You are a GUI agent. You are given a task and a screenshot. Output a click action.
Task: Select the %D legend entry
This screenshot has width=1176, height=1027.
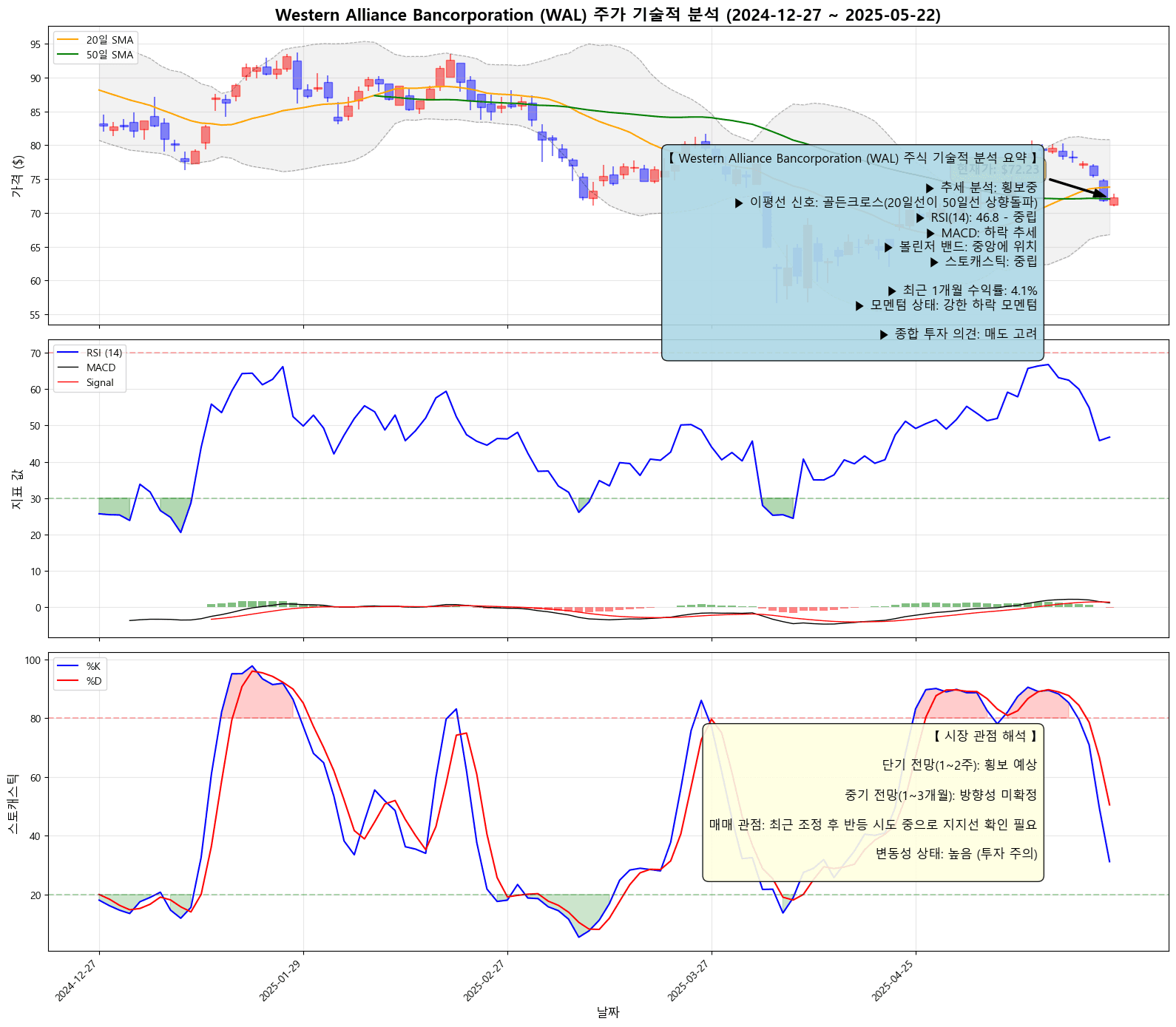[79, 681]
